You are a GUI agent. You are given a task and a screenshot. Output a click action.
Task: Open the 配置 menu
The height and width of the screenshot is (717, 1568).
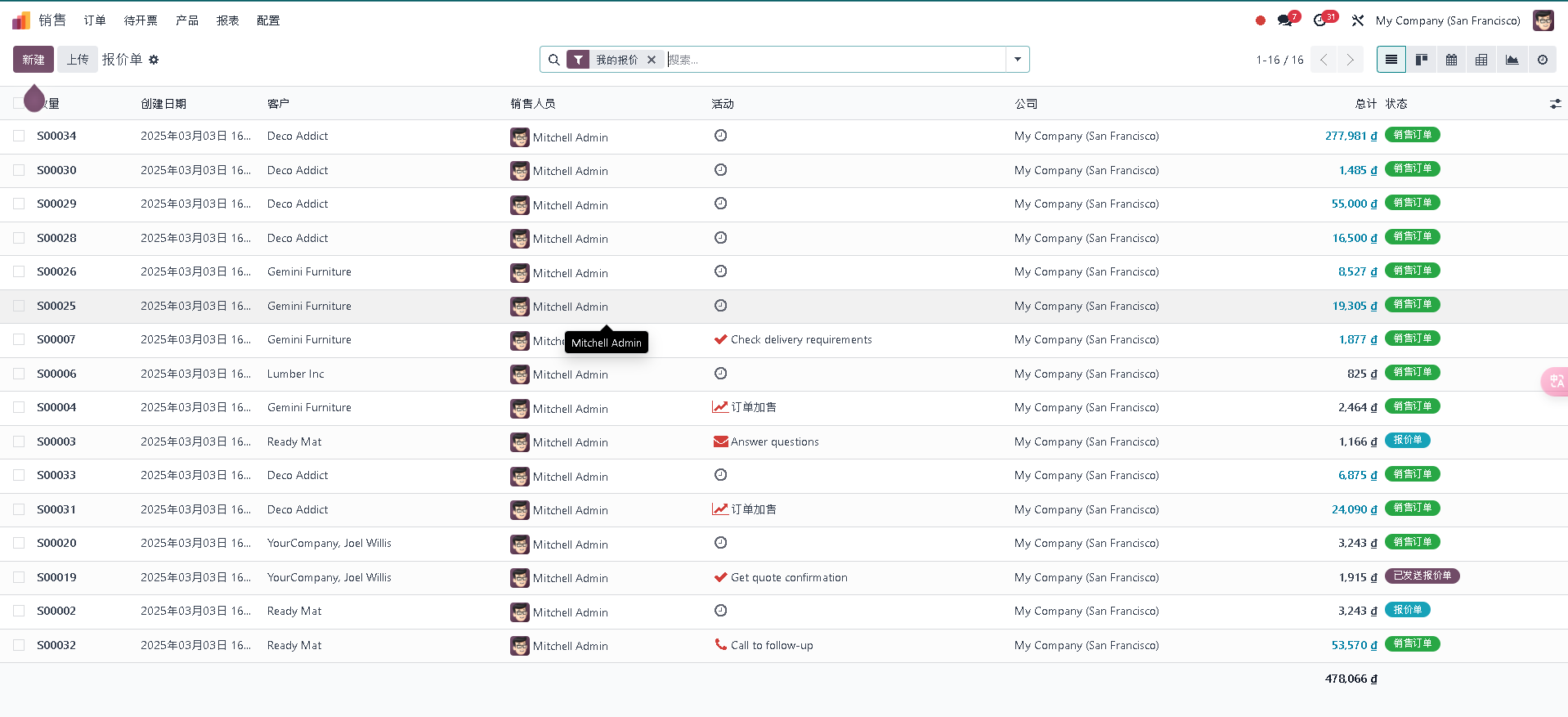click(x=268, y=20)
